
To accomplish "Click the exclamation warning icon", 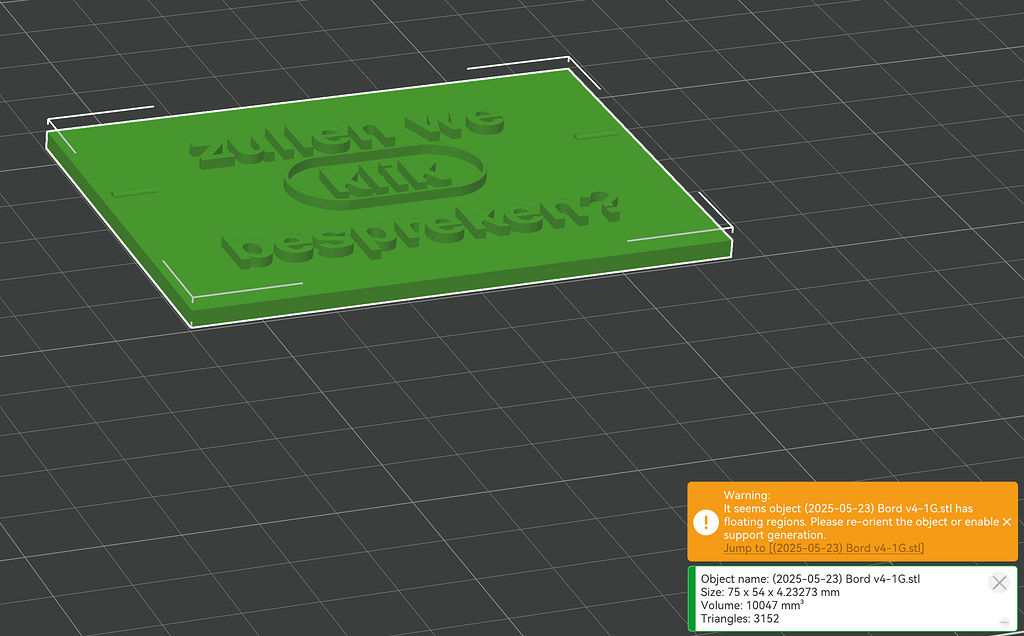I will (x=705, y=522).
